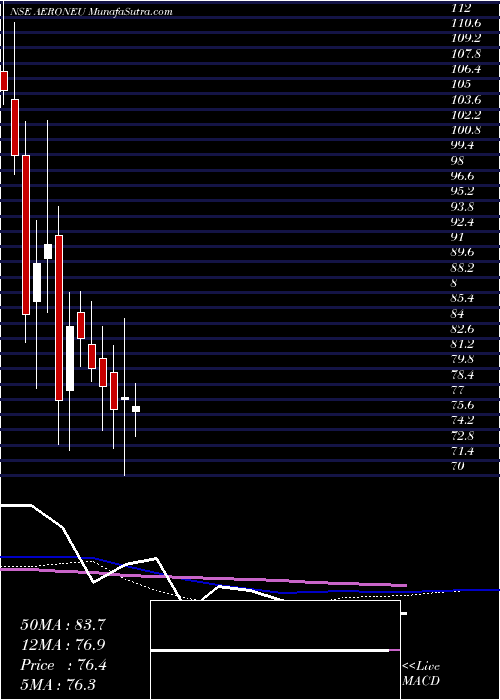Click the tall red candlestick spanning 98 to 84

(26, 235)
